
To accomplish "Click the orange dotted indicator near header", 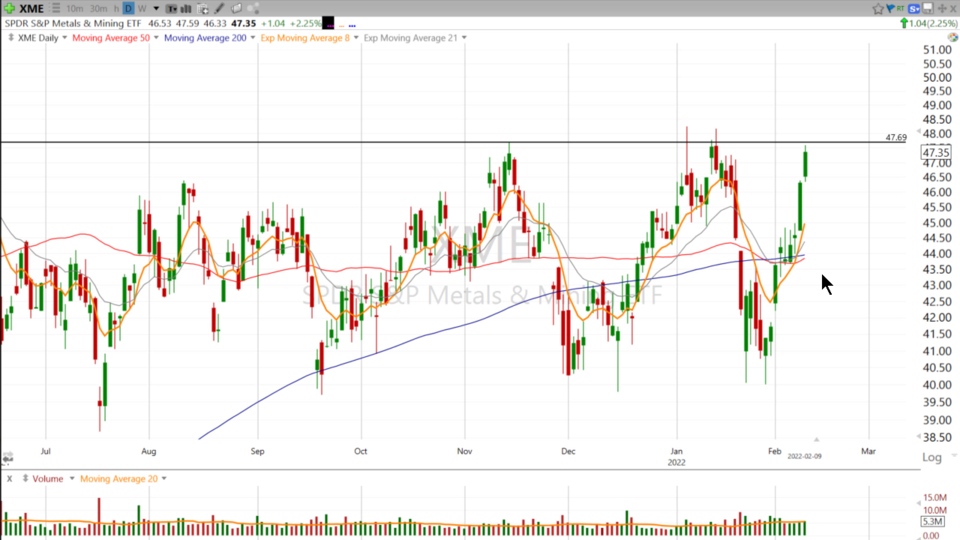I will [x=341, y=26].
